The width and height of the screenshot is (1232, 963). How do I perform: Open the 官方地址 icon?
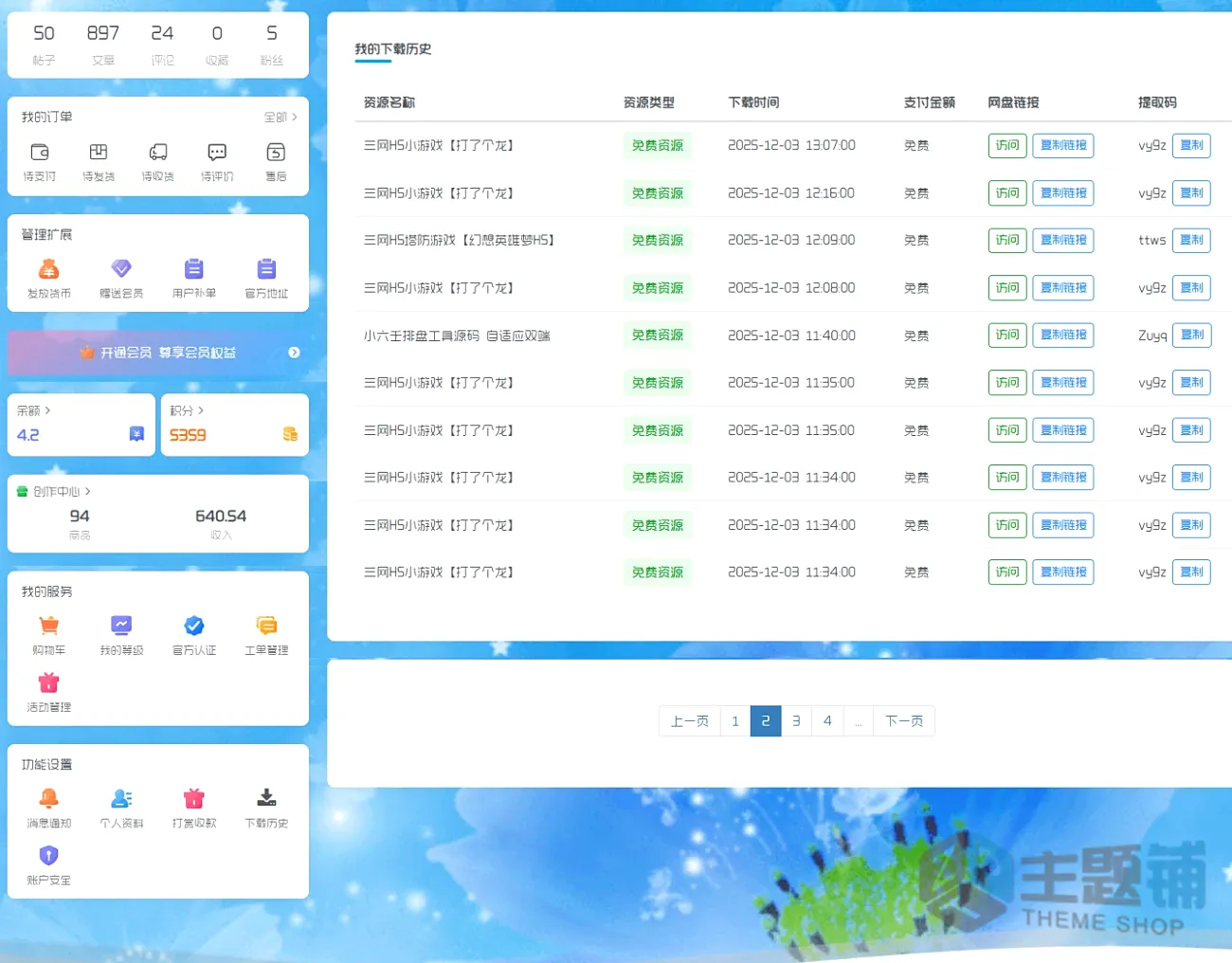(x=266, y=269)
